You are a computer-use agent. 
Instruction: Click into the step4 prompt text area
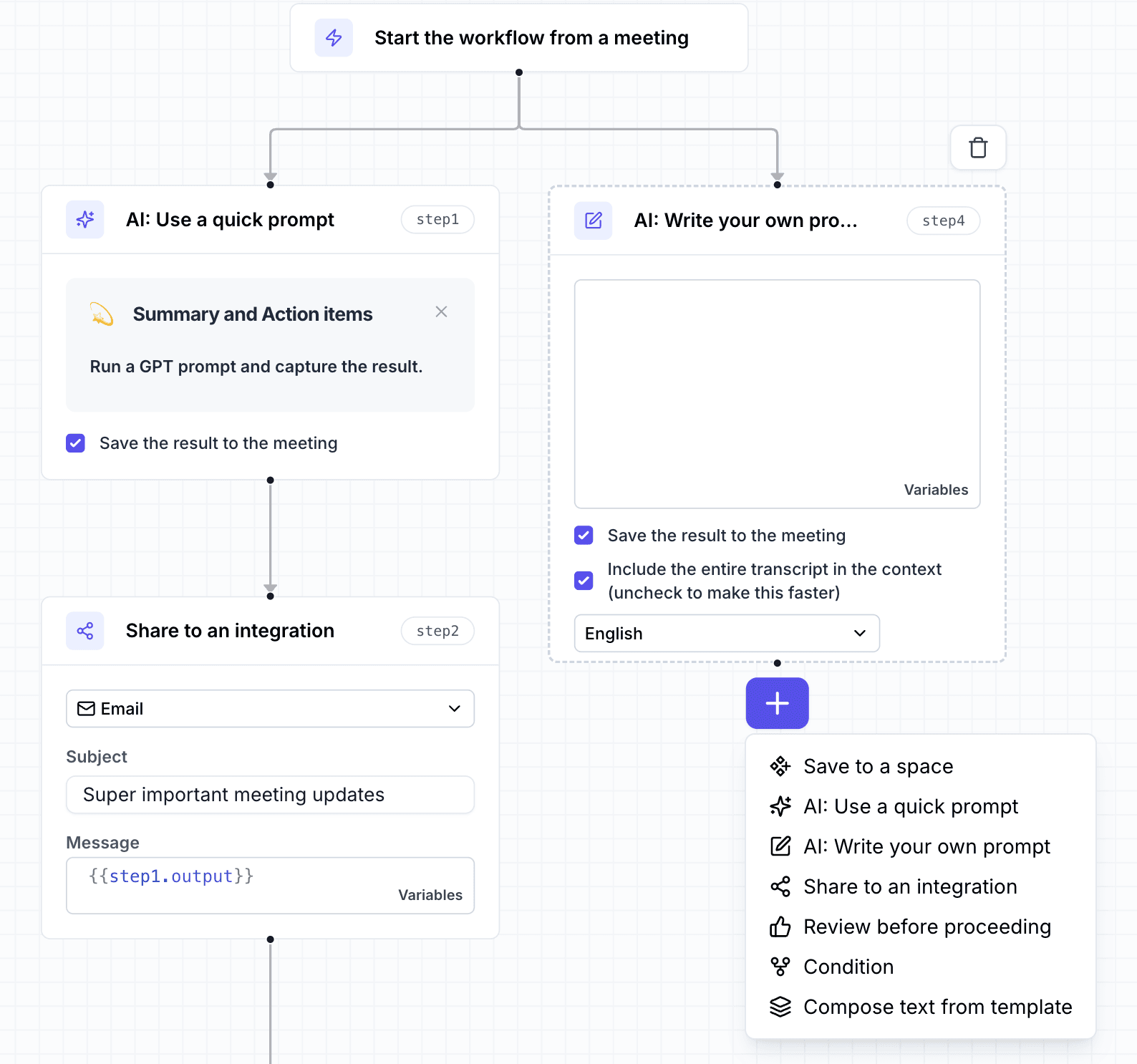pos(778,394)
